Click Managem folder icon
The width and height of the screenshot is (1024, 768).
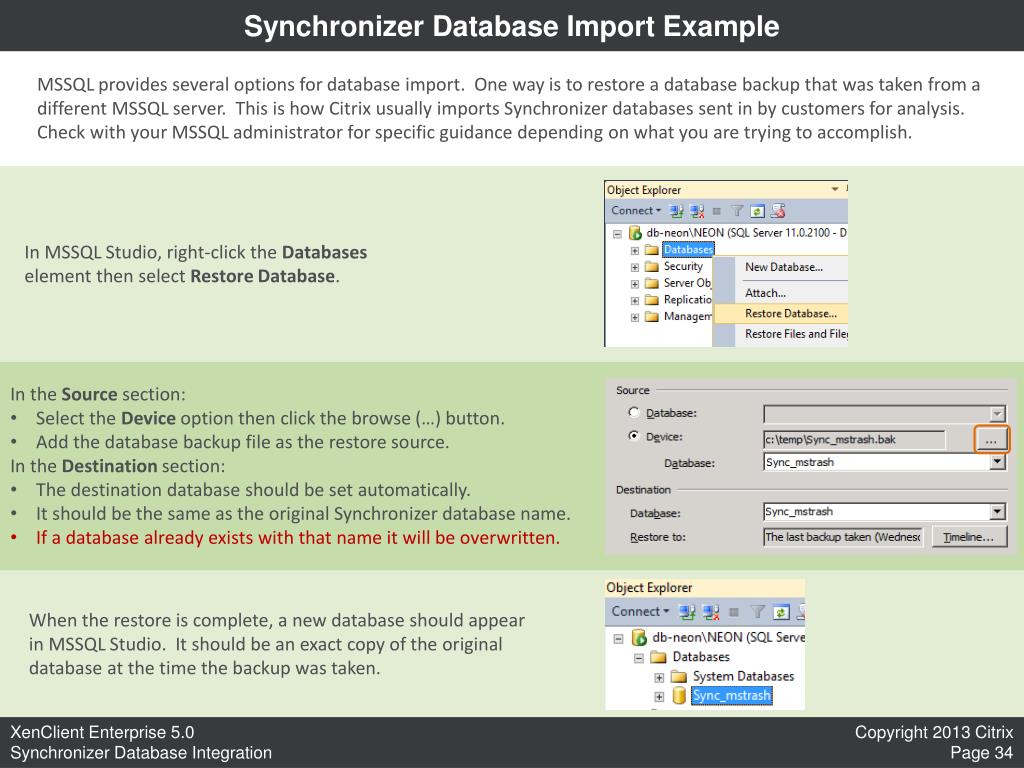pos(651,317)
